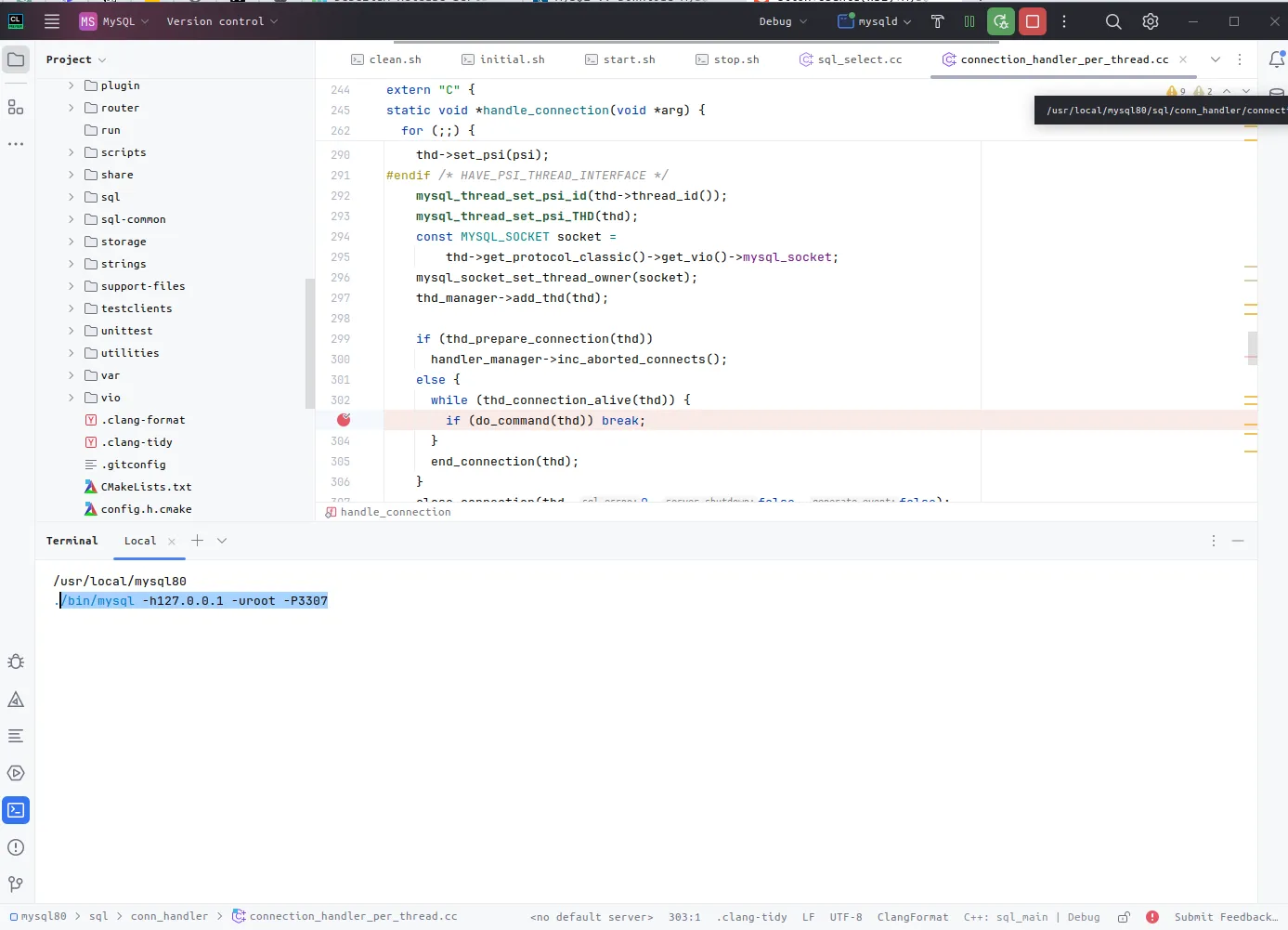
Task: Switch to the clean.sh tab
Action: pyautogui.click(x=386, y=59)
